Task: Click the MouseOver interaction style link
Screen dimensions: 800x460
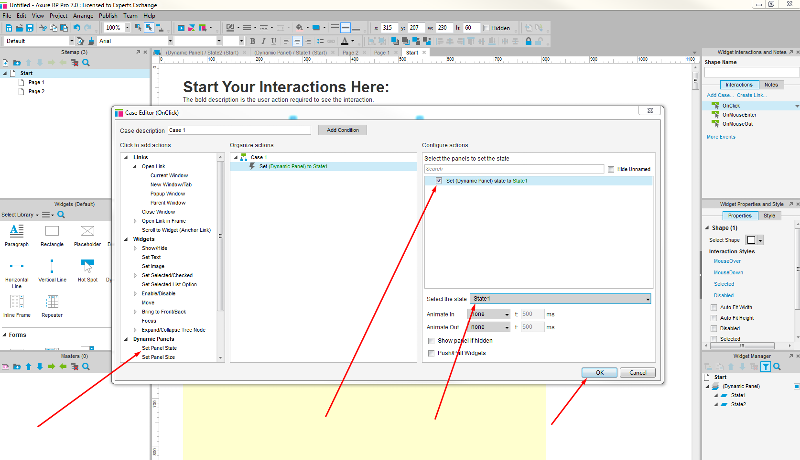Action: tap(727, 261)
